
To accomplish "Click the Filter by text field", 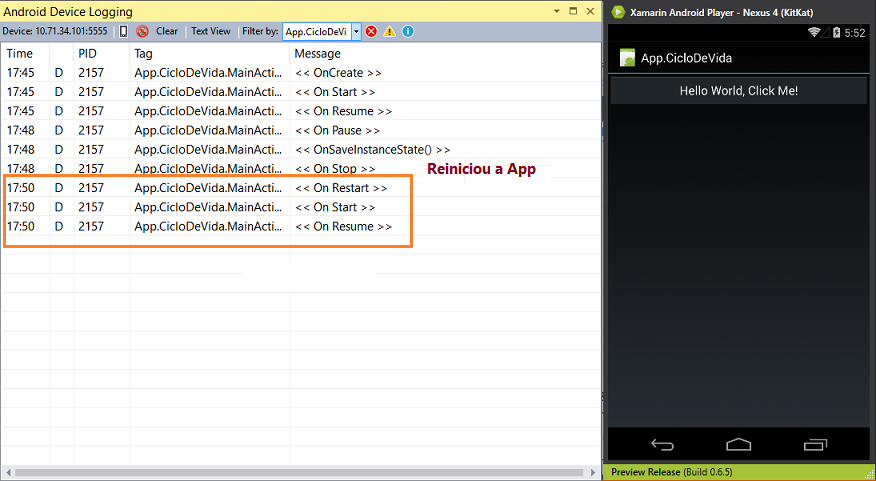I will pyautogui.click(x=317, y=32).
